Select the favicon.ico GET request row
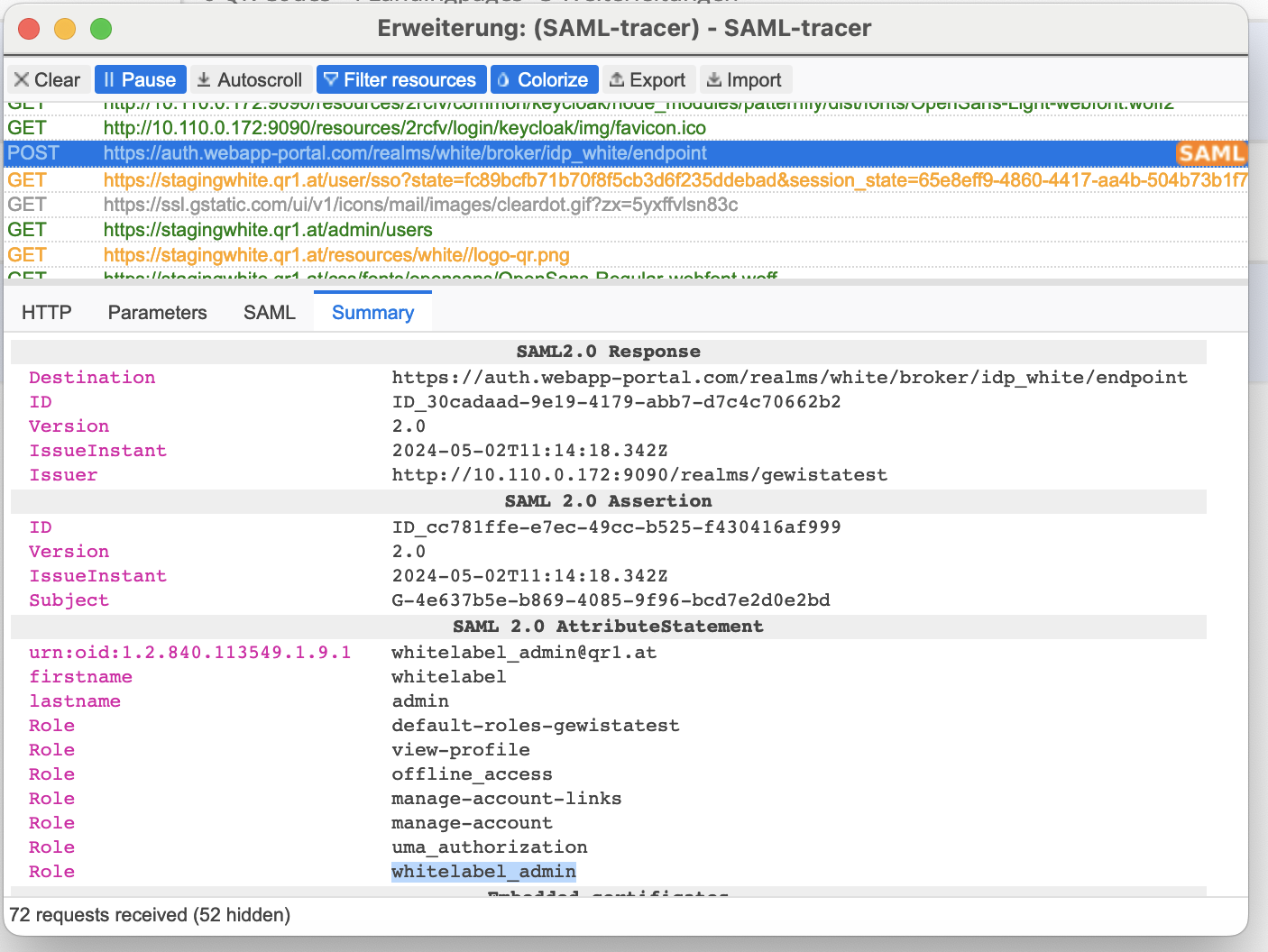 point(405,128)
